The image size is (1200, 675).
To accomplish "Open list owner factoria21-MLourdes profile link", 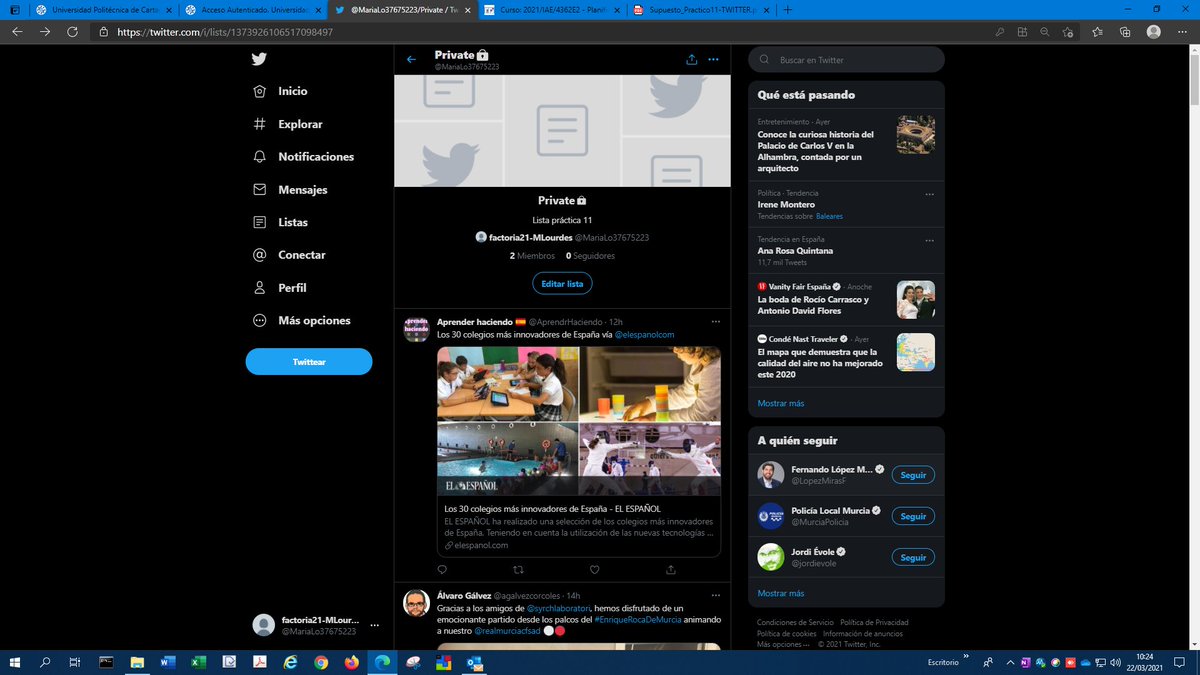I will (x=562, y=238).
